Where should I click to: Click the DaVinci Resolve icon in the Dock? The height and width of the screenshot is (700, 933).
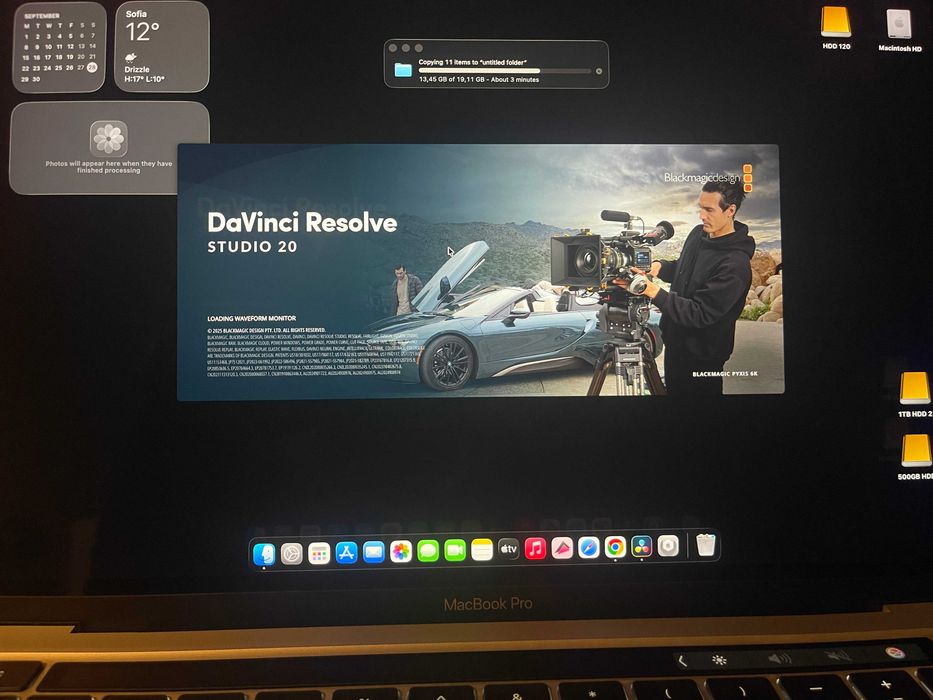642,546
